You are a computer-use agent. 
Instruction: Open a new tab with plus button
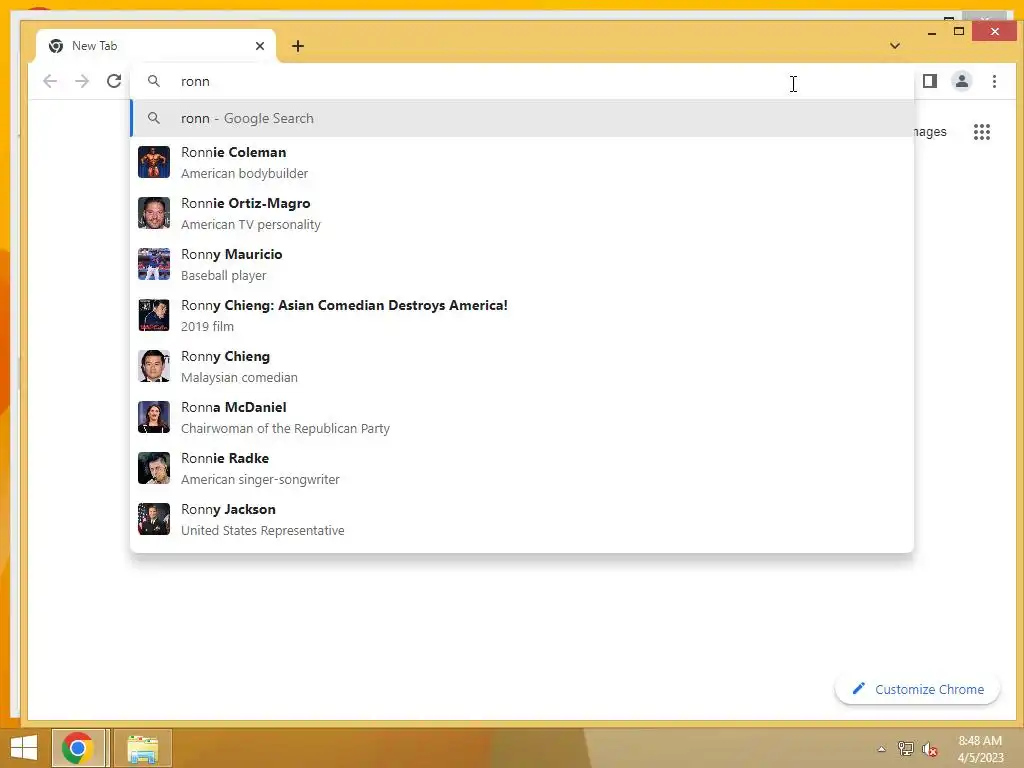click(298, 46)
